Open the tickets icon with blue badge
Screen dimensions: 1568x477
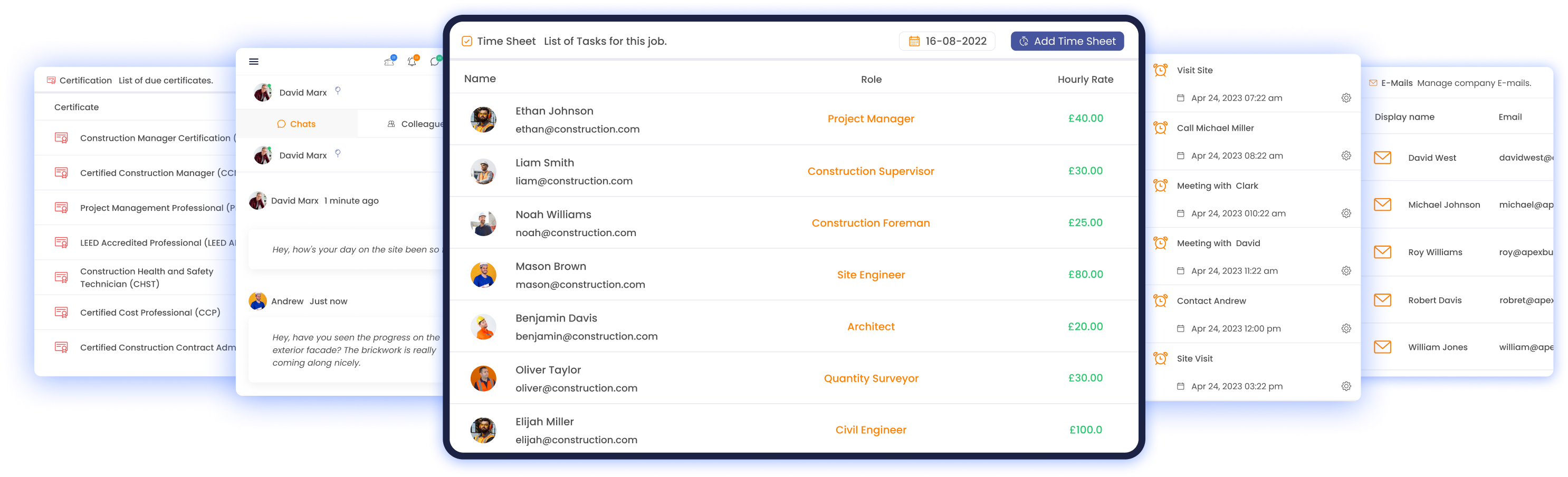(x=389, y=62)
